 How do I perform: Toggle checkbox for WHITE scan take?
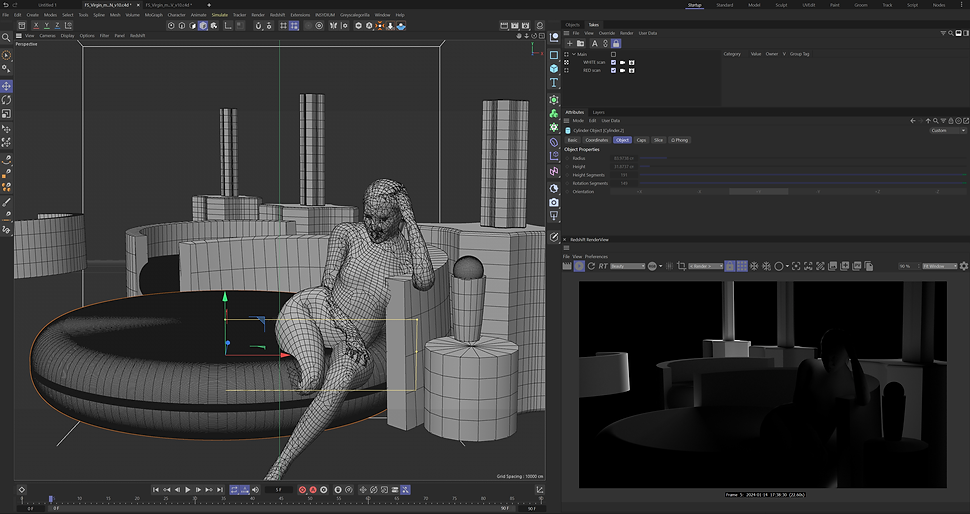point(613,62)
